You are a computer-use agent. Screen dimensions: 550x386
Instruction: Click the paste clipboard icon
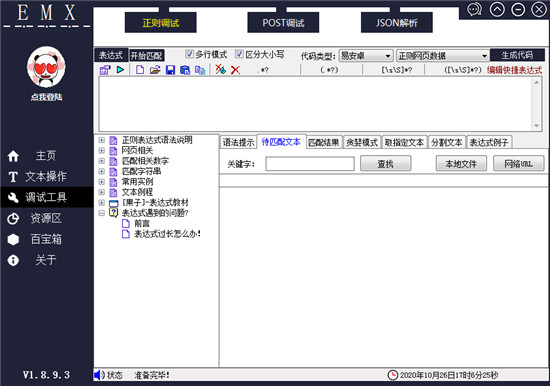pos(185,70)
